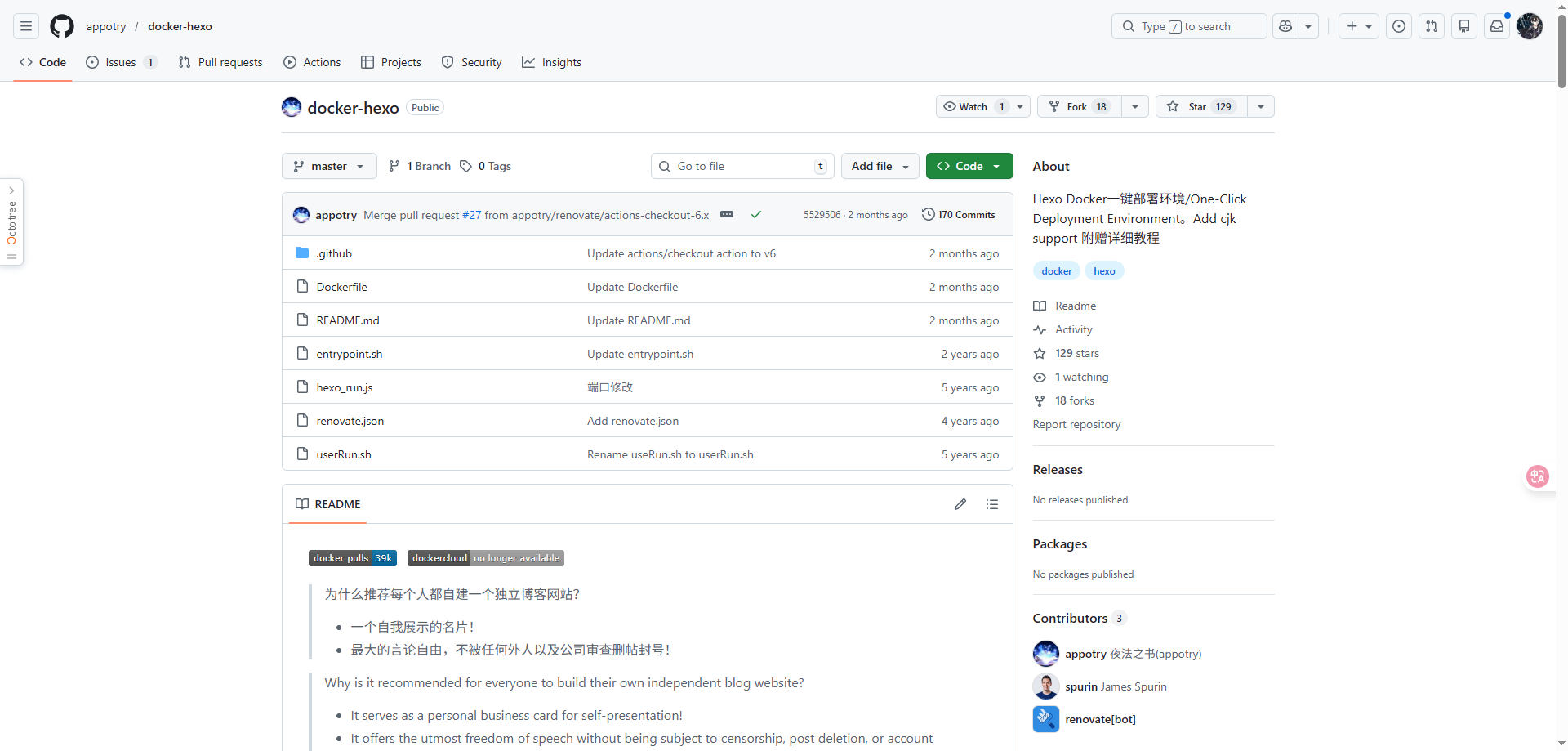Open pull request #27 link
The image size is (1568, 751).
[472, 215]
